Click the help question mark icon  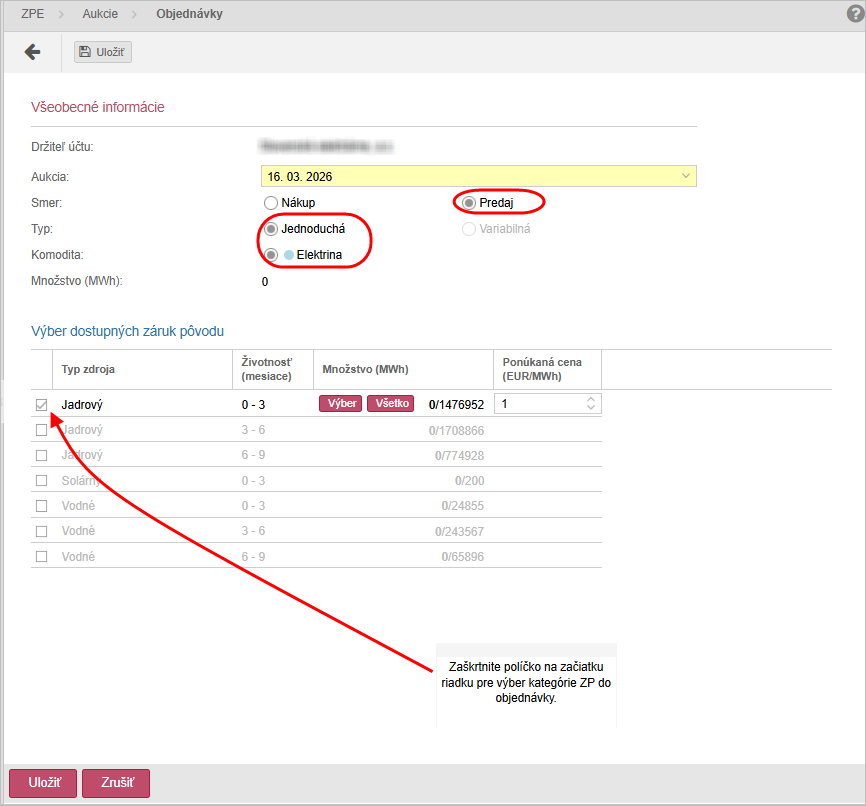point(854,14)
